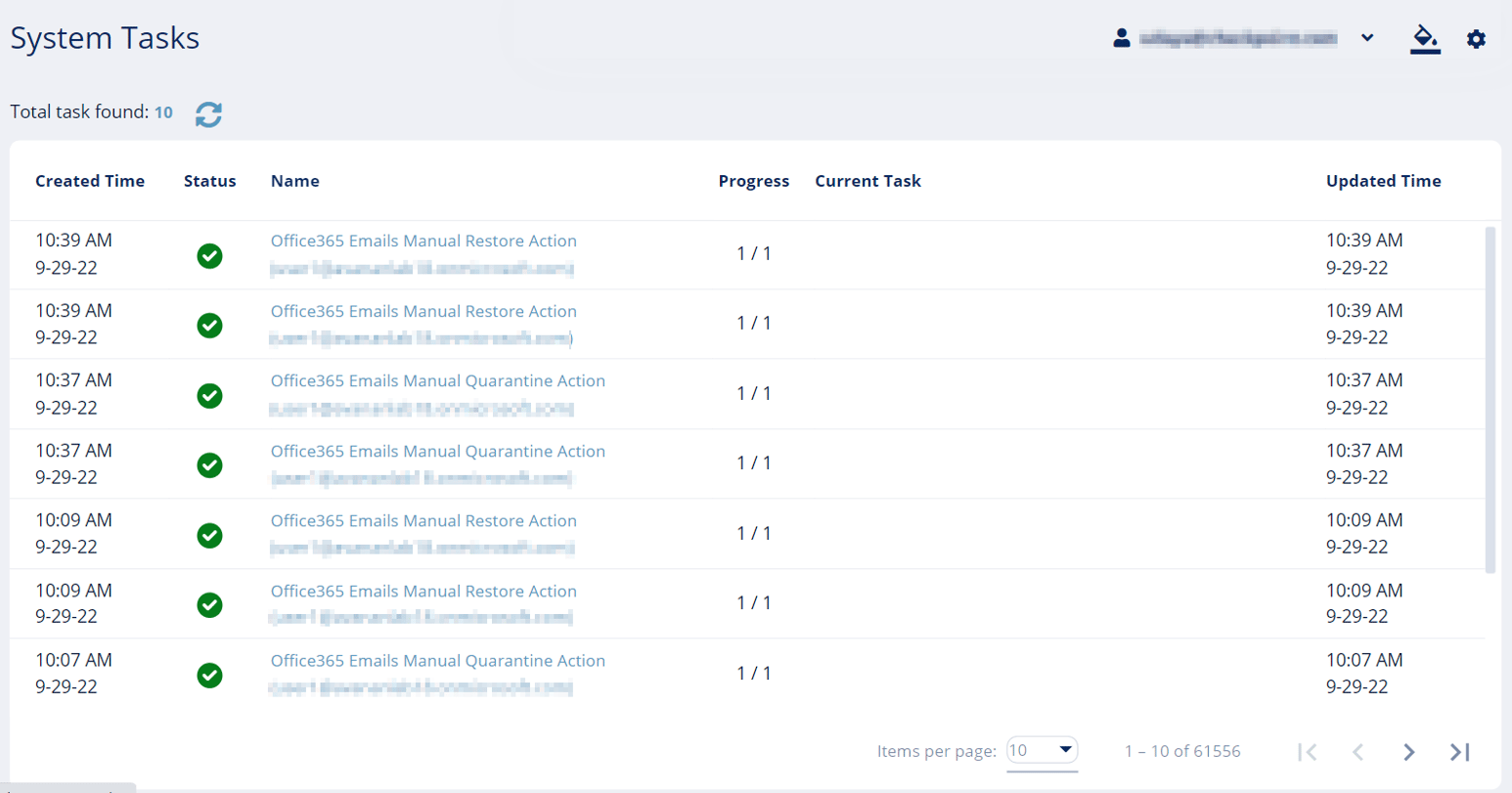Viewport: 1512px width, 793px height.
Task: Sort by Created Time column
Action: (90, 181)
